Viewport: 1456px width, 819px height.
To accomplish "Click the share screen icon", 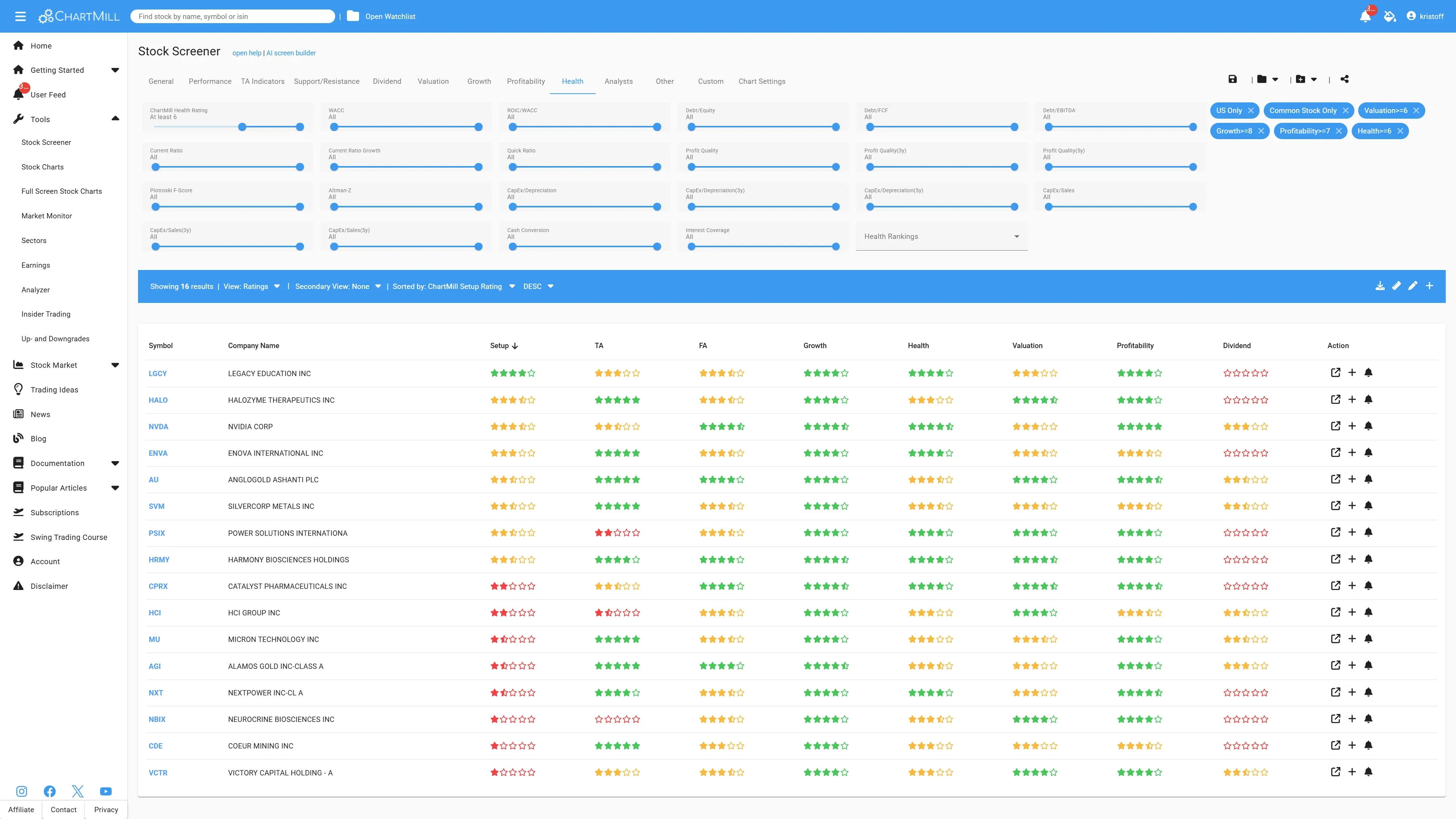I will pyautogui.click(x=1345, y=79).
